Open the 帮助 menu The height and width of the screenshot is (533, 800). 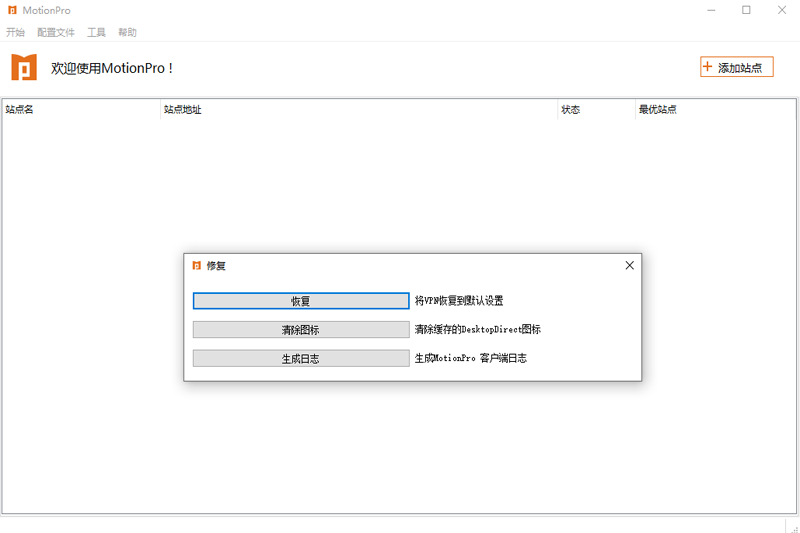point(127,32)
